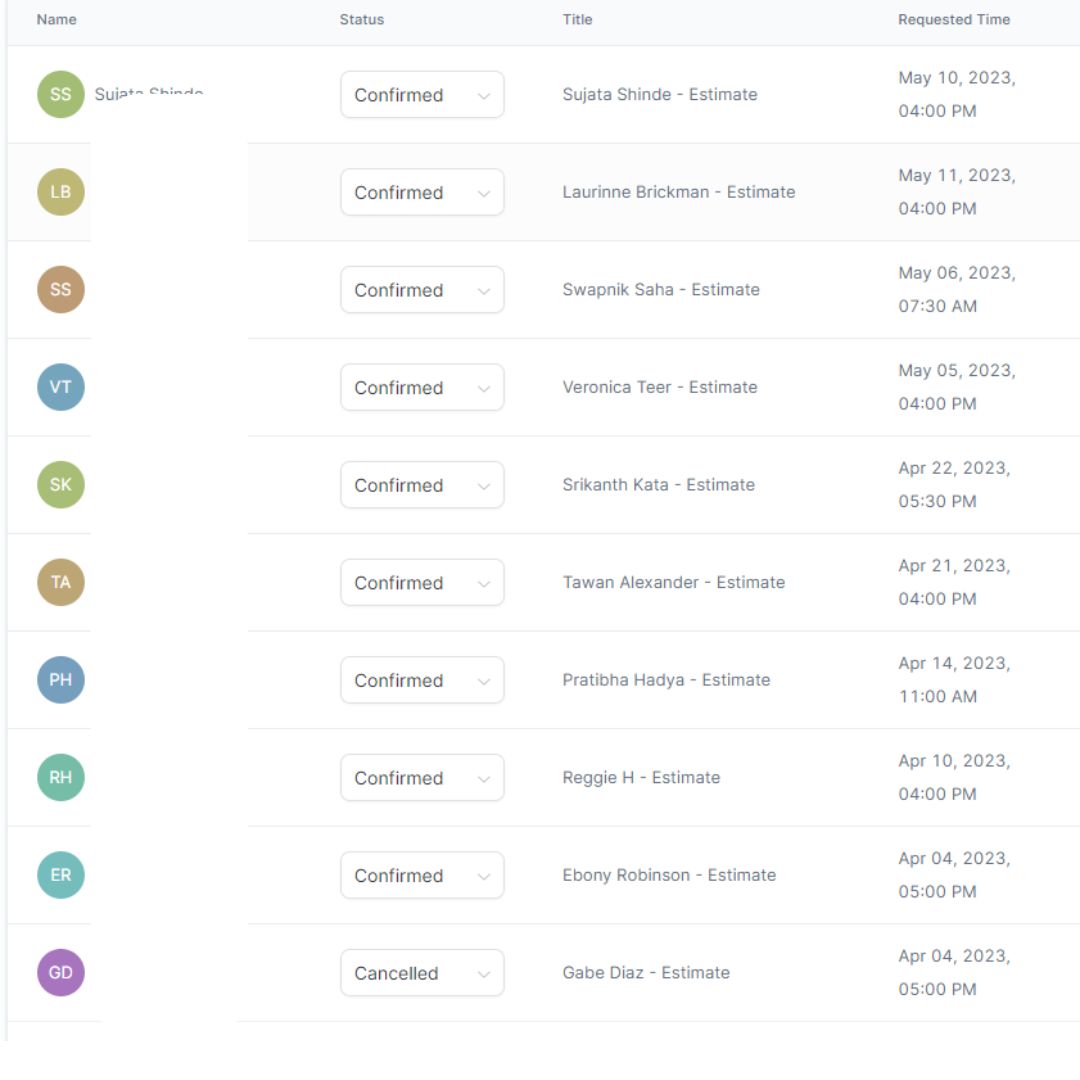Screen dimensions: 1080x1080
Task: Click the Apr 22, 2023 requested time cell
Action: click(x=954, y=484)
